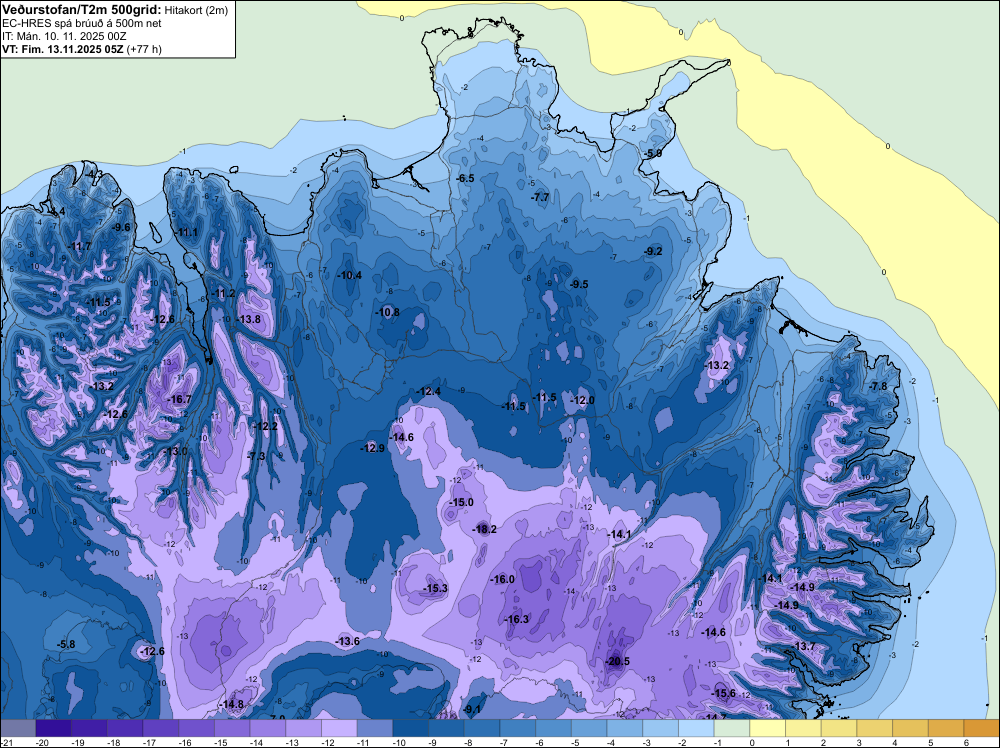Click the -9.2 temperature label
1000x748 pixels.
653,251
